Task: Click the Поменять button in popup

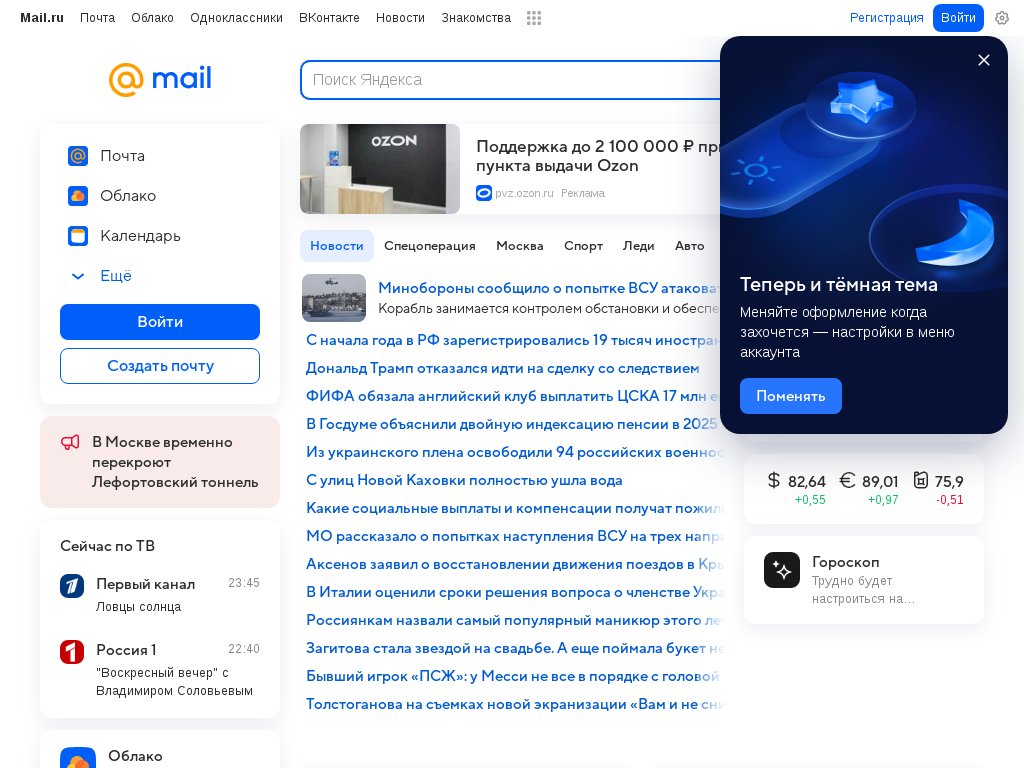Action: click(790, 396)
